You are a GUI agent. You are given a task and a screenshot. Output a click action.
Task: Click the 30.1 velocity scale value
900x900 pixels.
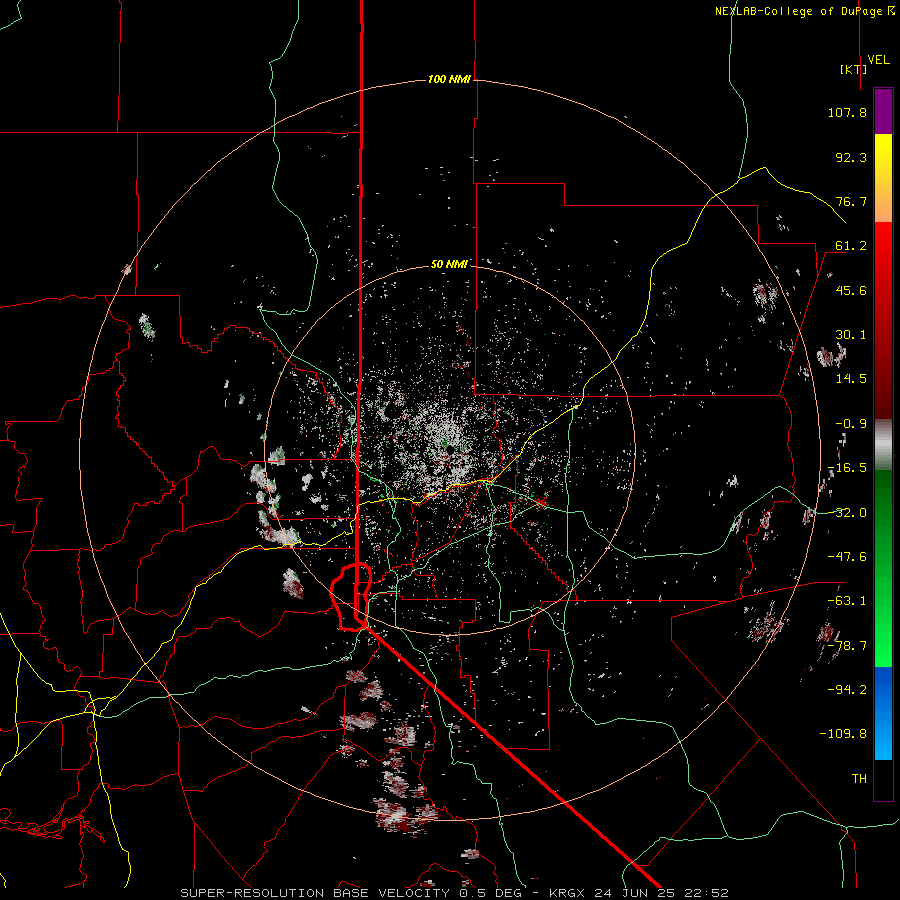(851, 335)
